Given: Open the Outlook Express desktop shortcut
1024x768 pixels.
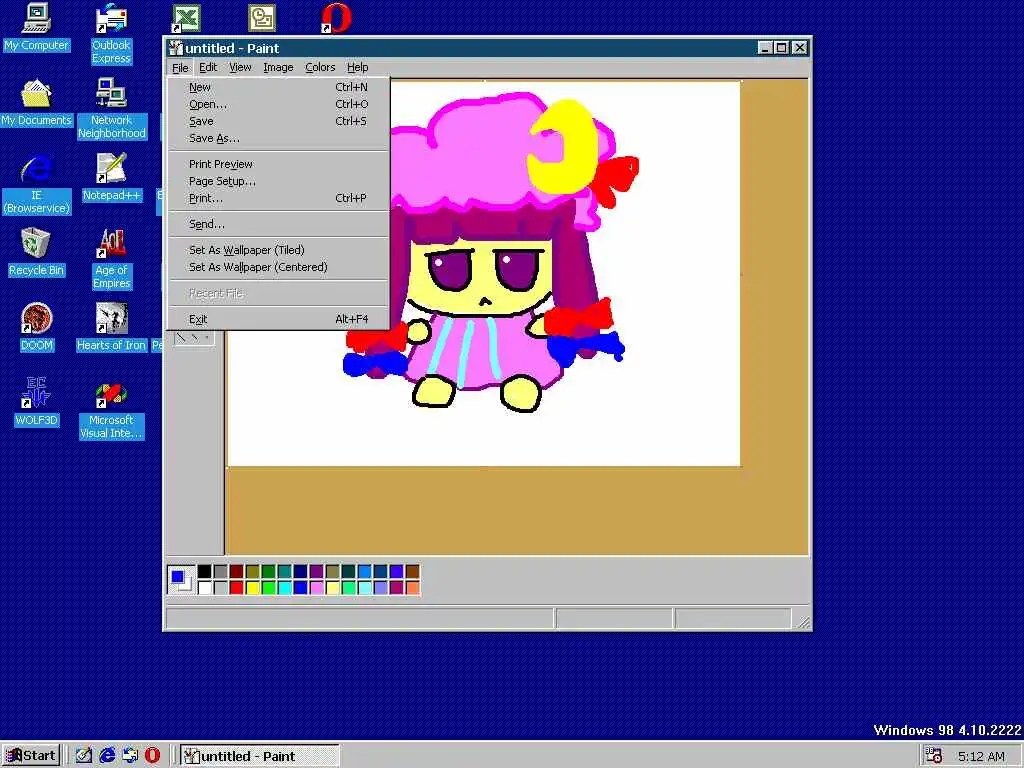Looking at the screenshot, I should pyautogui.click(x=111, y=33).
